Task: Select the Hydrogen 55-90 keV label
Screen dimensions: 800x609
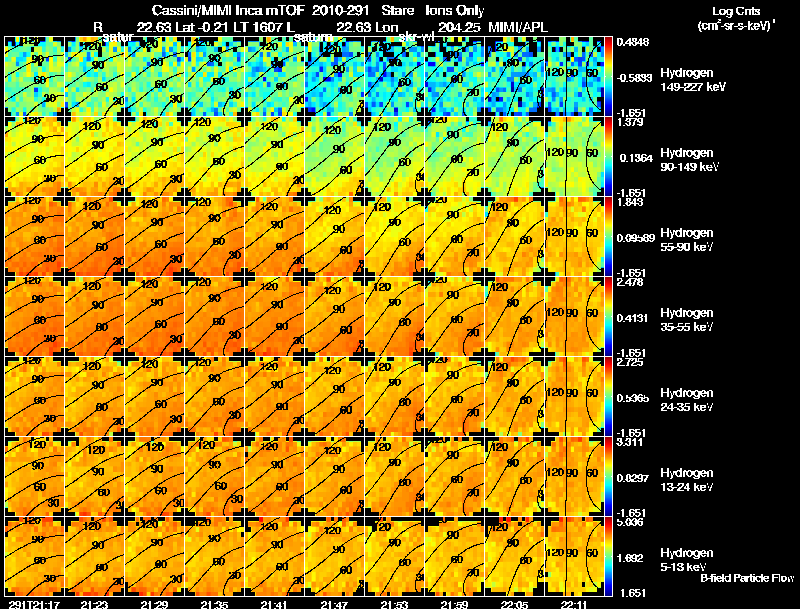Action: pos(687,240)
